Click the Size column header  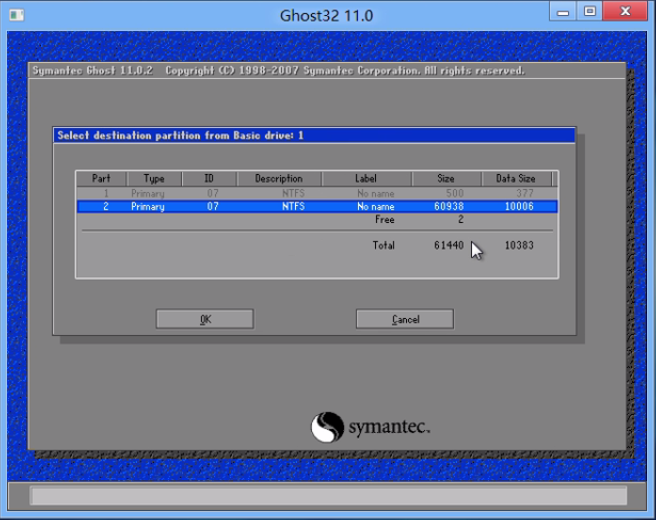click(x=446, y=179)
